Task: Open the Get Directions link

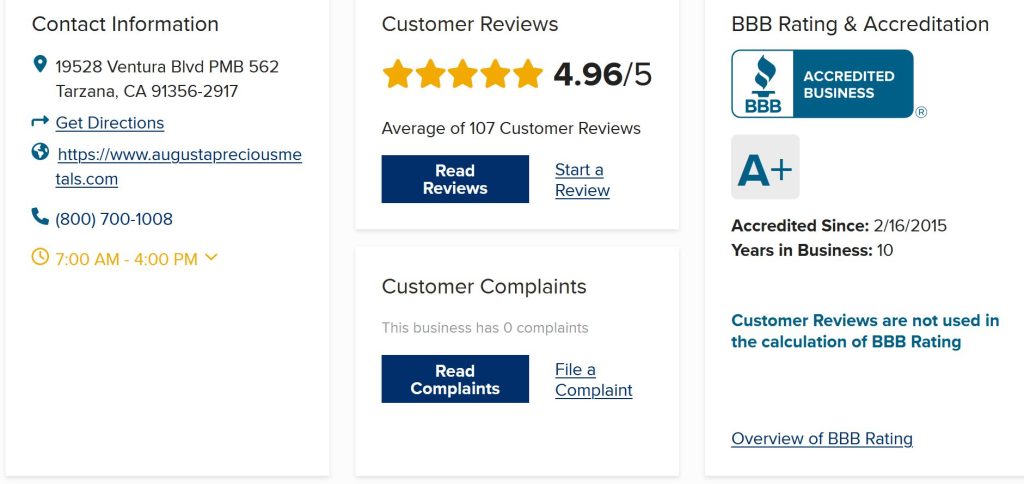Action: tap(110, 123)
